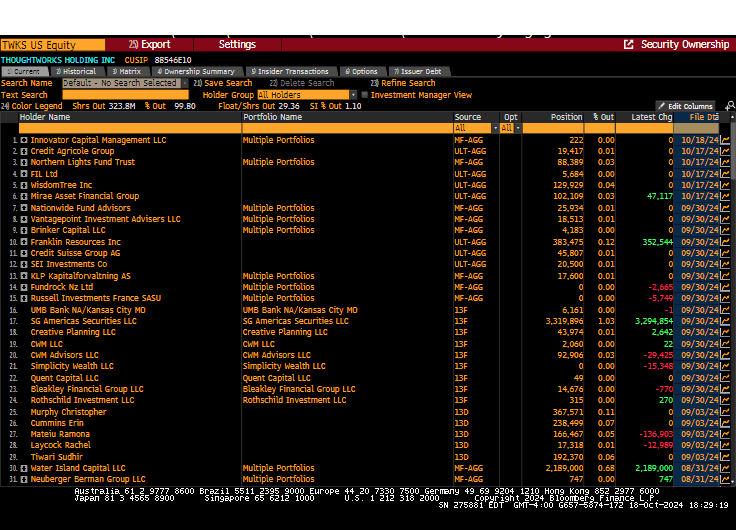Open chart icon for Franklin Resources row
Screen dimensions: 736x530
[725, 242]
